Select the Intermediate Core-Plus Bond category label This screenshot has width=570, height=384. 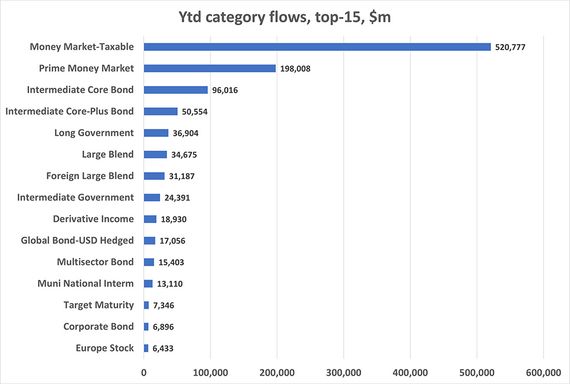[69, 111]
